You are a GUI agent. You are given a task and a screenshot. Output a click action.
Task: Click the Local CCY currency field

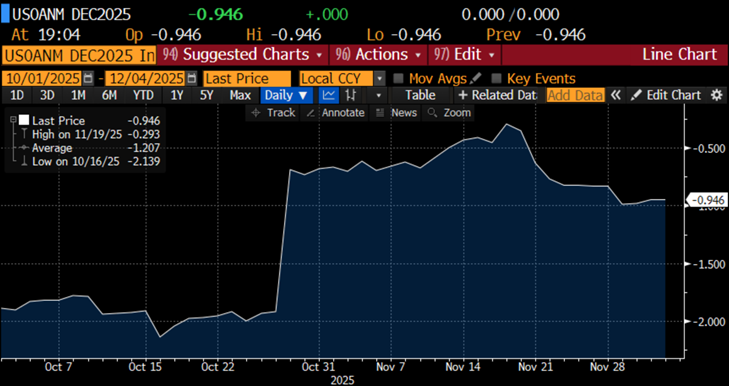coord(337,78)
